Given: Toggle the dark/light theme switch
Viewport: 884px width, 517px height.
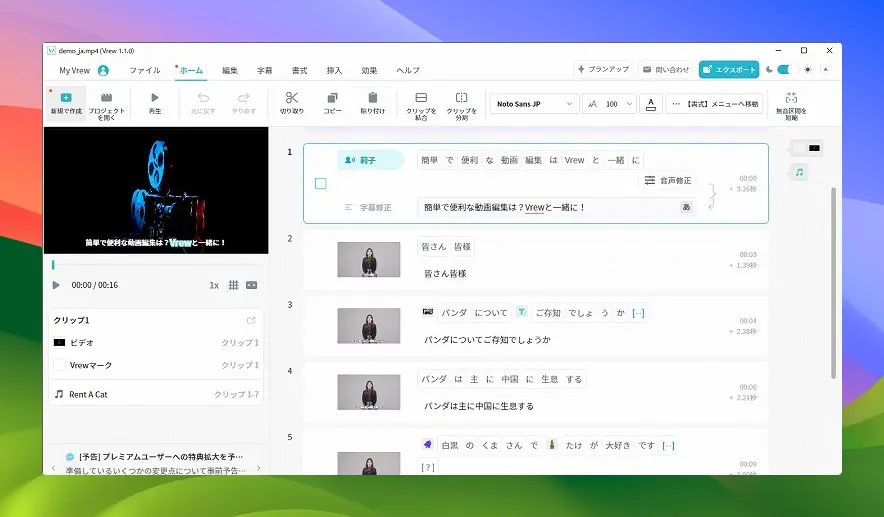Looking at the screenshot, I should (788, 69).
